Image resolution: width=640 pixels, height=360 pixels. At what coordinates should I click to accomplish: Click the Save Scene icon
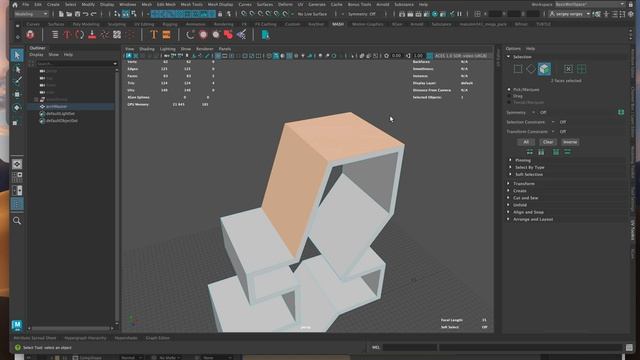point(77,14)
